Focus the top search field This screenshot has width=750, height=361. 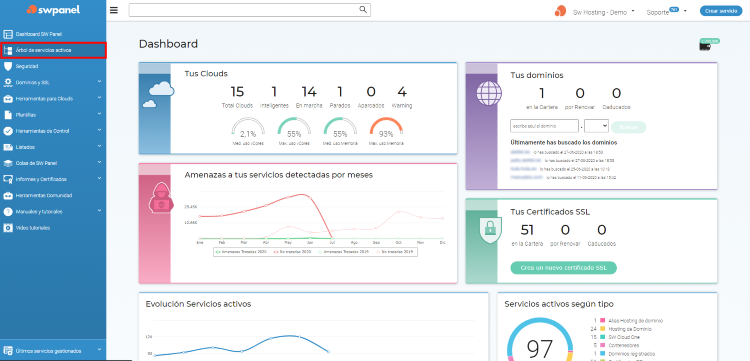point(249,10)
